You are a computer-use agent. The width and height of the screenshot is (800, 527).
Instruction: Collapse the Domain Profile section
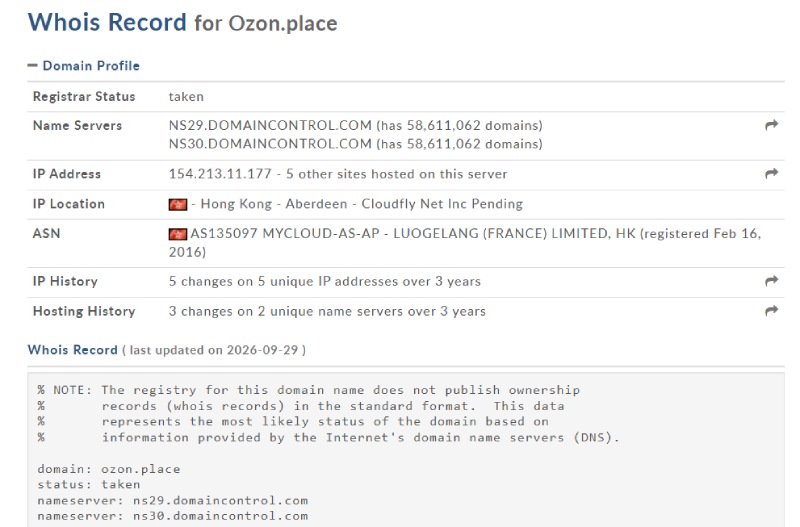(x=33, y=65)
